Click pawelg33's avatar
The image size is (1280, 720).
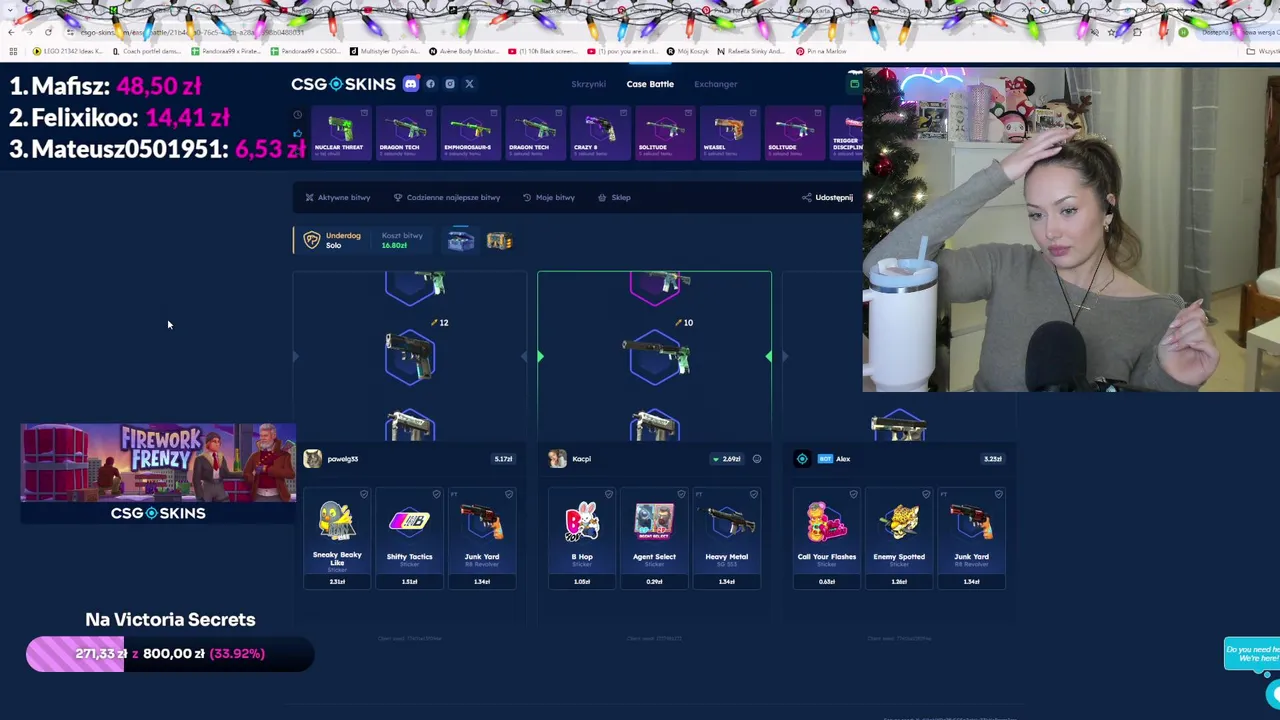click(313, 458)
